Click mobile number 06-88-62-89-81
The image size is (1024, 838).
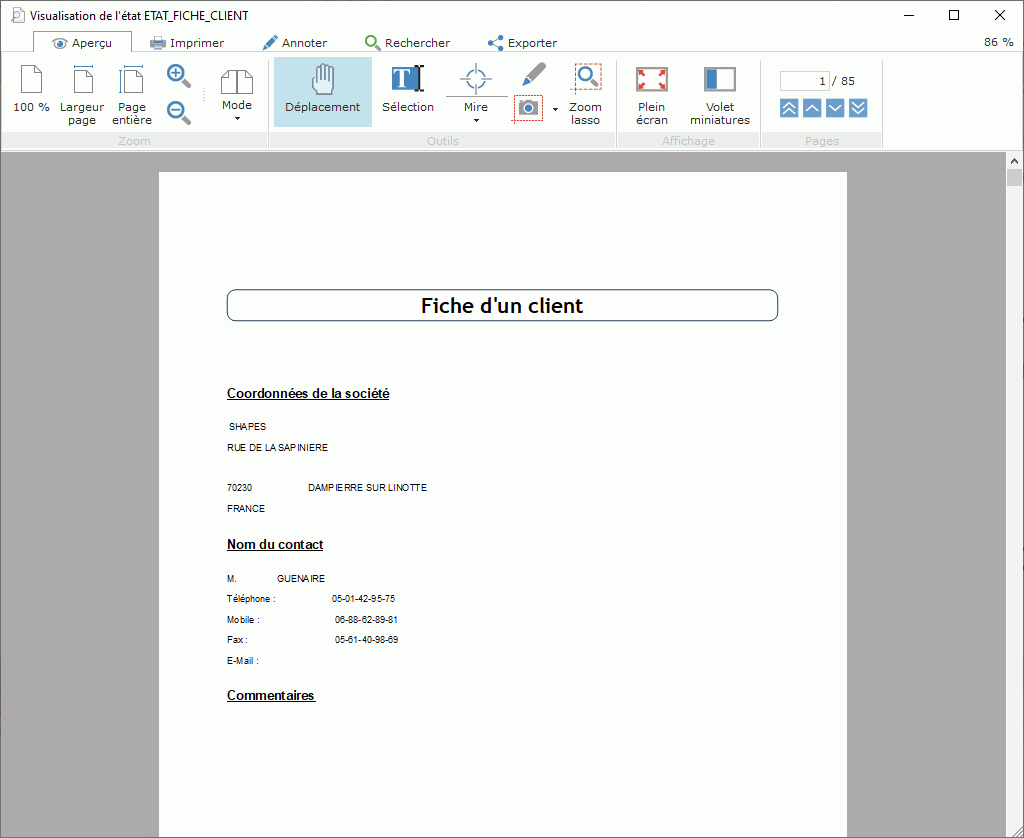366,619
